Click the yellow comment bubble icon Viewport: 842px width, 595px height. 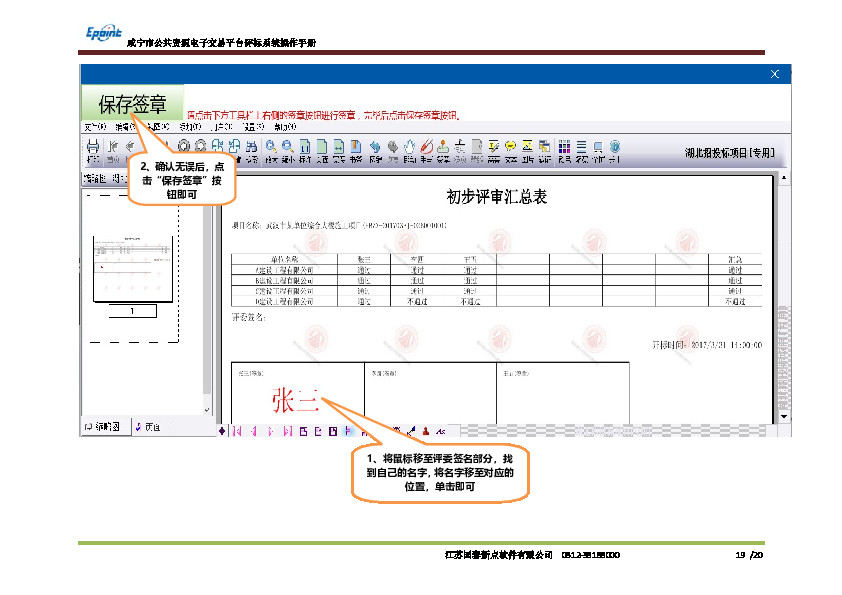pos(510,146)
